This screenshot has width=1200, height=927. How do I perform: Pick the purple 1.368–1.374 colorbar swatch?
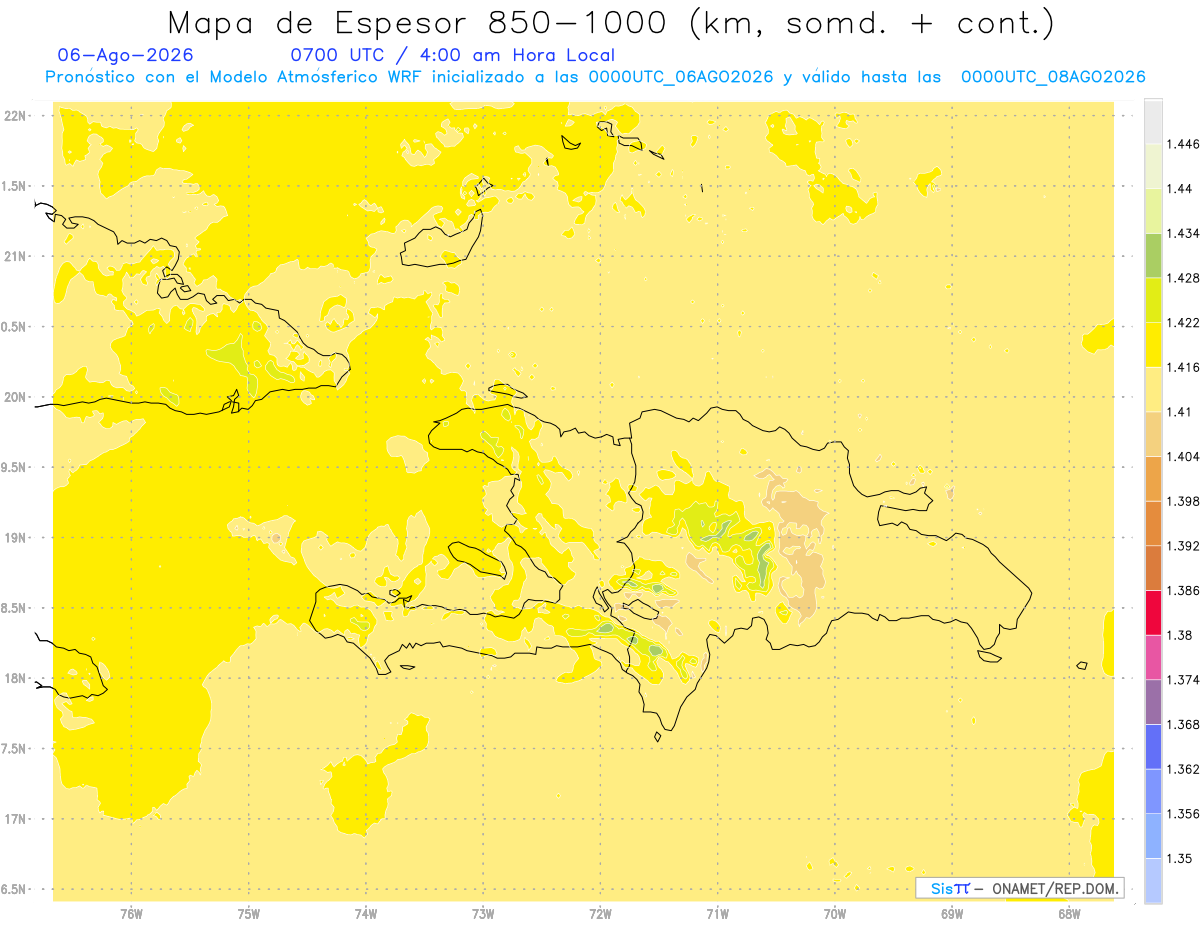click(x=1153, y=702)
